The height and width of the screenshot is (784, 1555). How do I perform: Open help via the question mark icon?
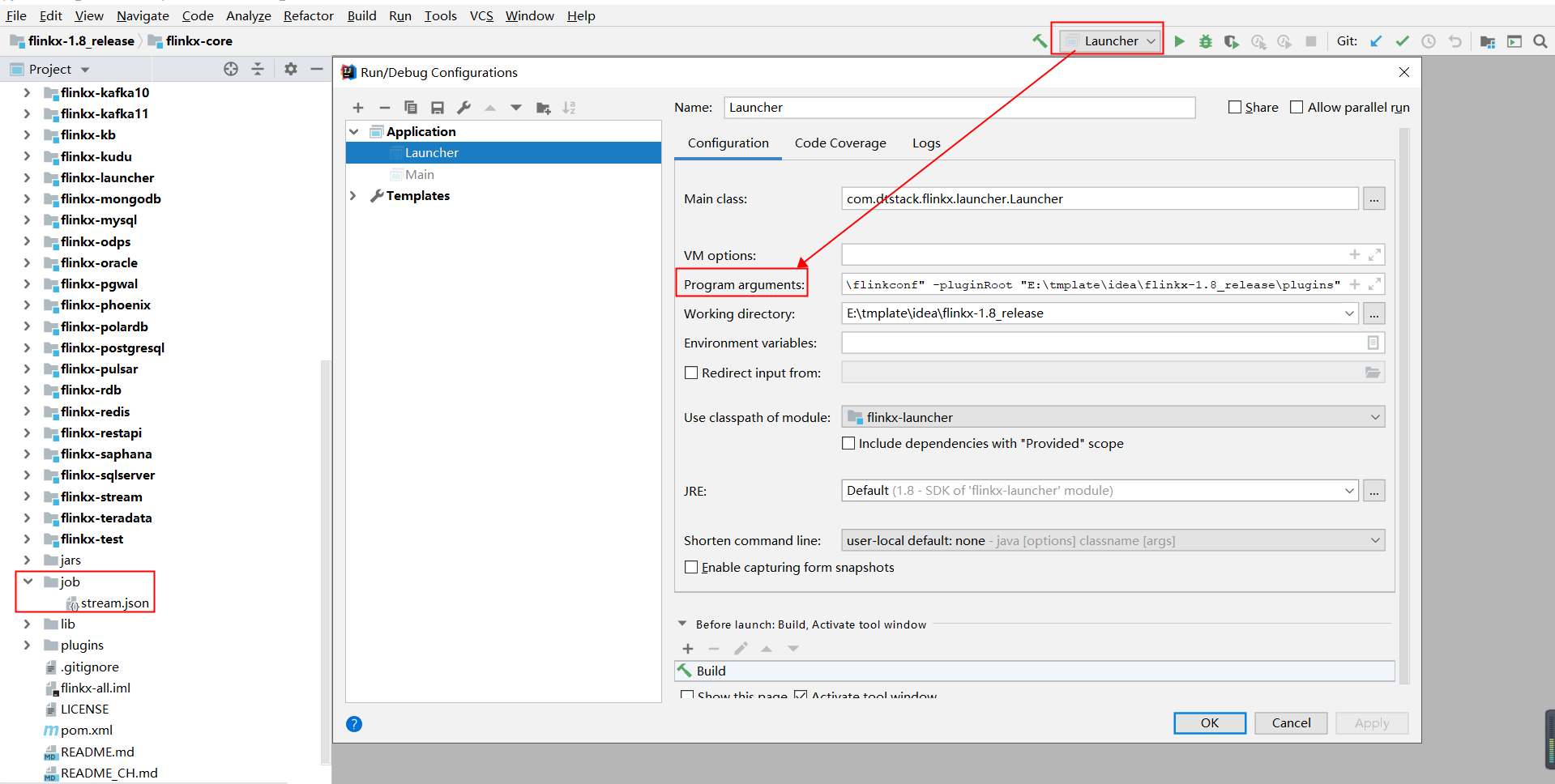(354, 724)
